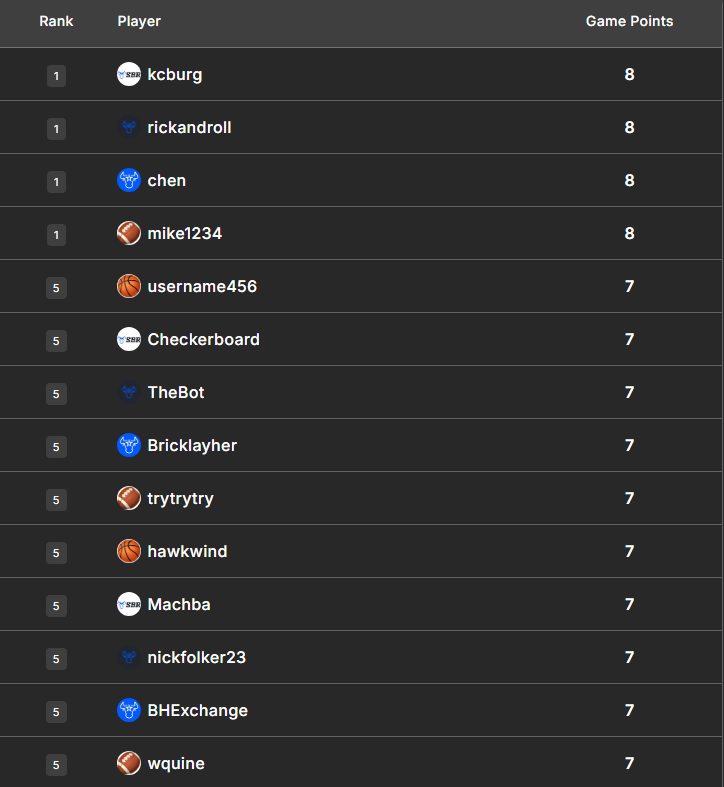The width and height of the screenshot is (724, 787).
Task: Click Checkerboard's SBR avatar icon
Action: tap(129, 339)
